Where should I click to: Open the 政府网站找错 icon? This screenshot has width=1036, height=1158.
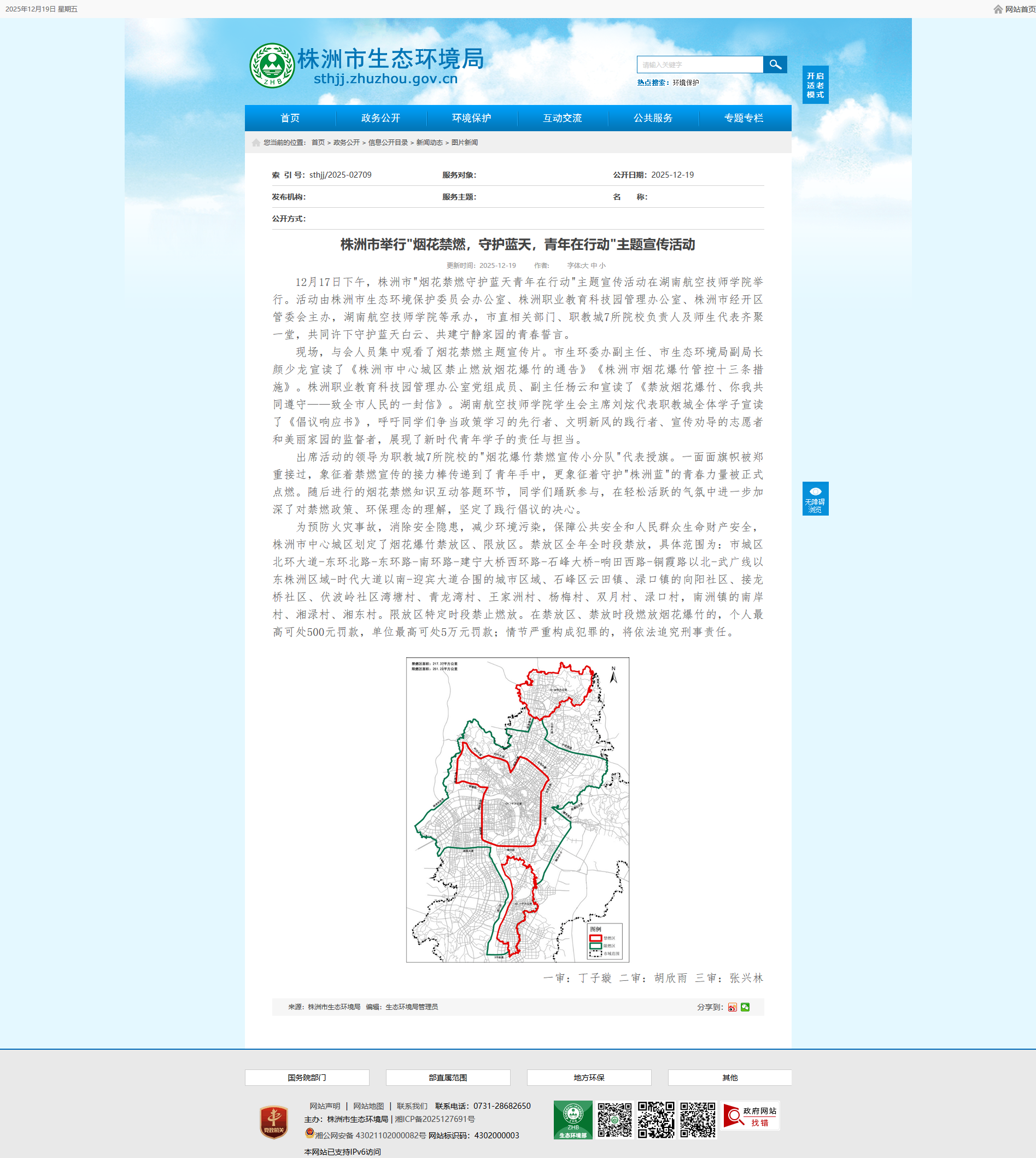point(750,1116)
